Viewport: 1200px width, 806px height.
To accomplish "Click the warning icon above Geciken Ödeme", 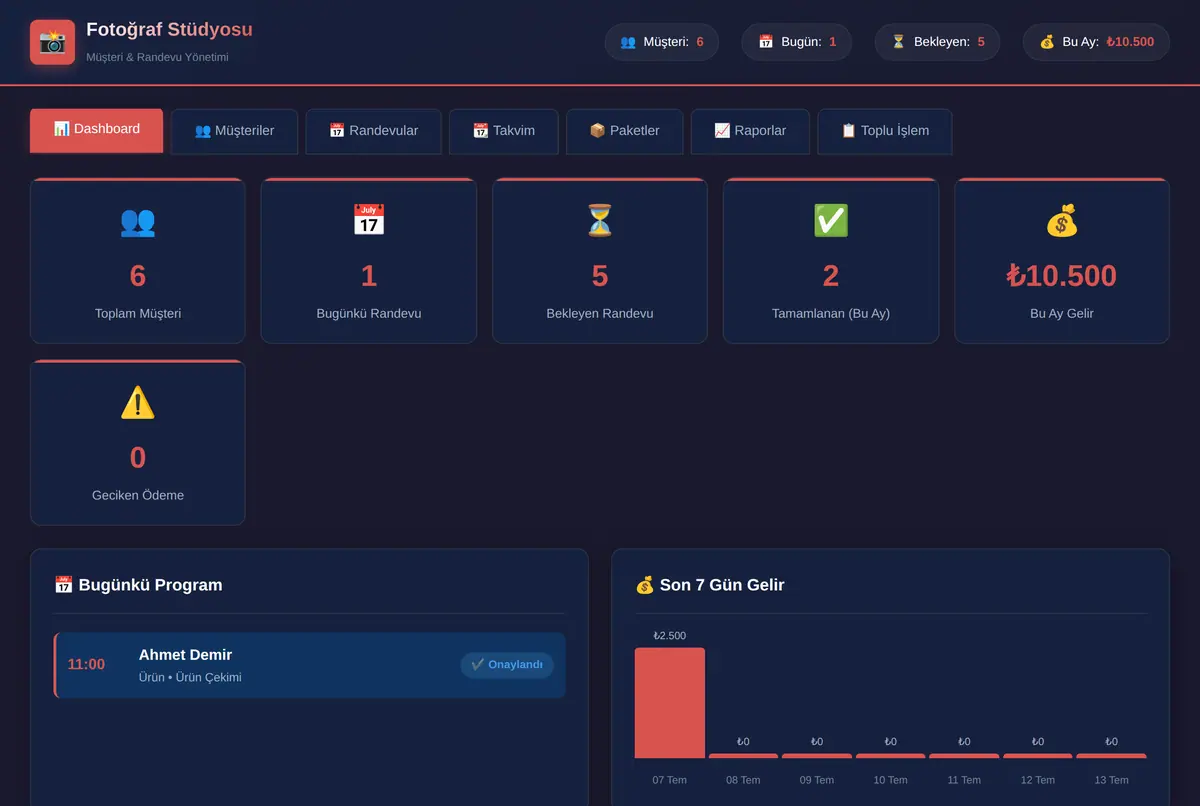I will [x=138, y=403].
